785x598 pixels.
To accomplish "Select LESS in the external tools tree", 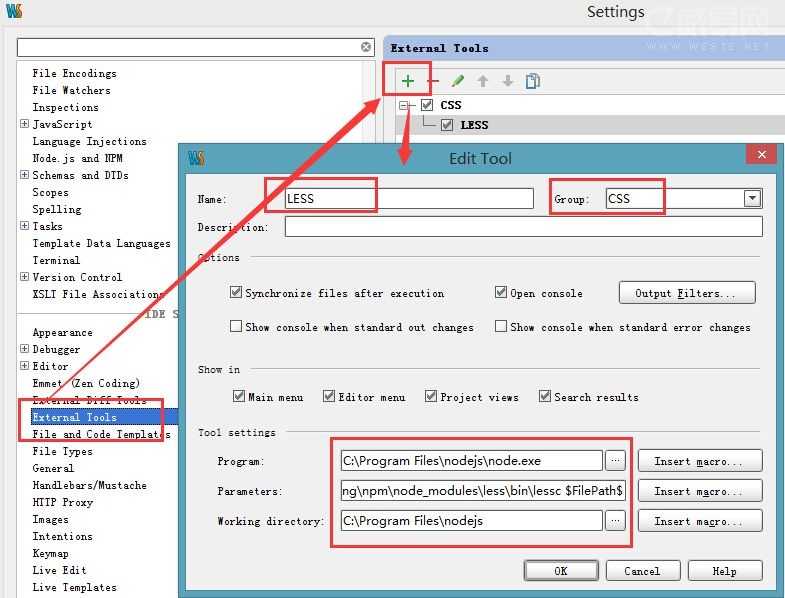I will tap(474, 125).
